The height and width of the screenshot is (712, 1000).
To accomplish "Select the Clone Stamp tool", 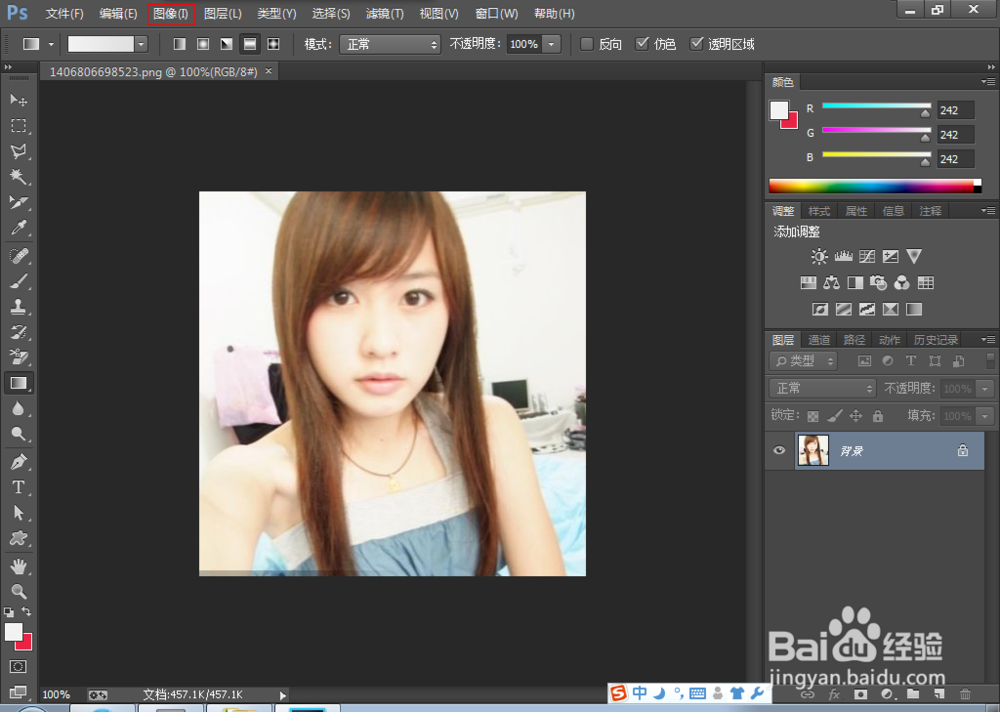I will (x=18, y=307).
